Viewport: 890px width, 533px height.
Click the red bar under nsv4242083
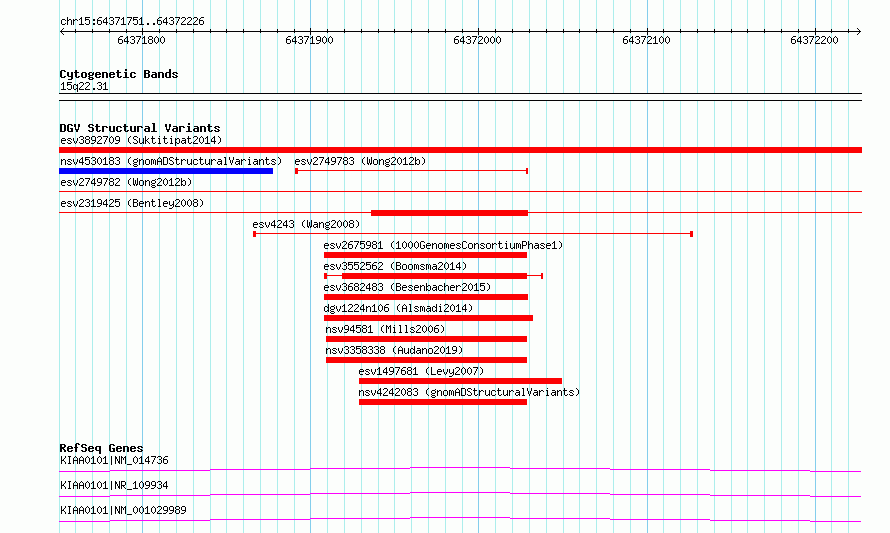click(443, 402)
